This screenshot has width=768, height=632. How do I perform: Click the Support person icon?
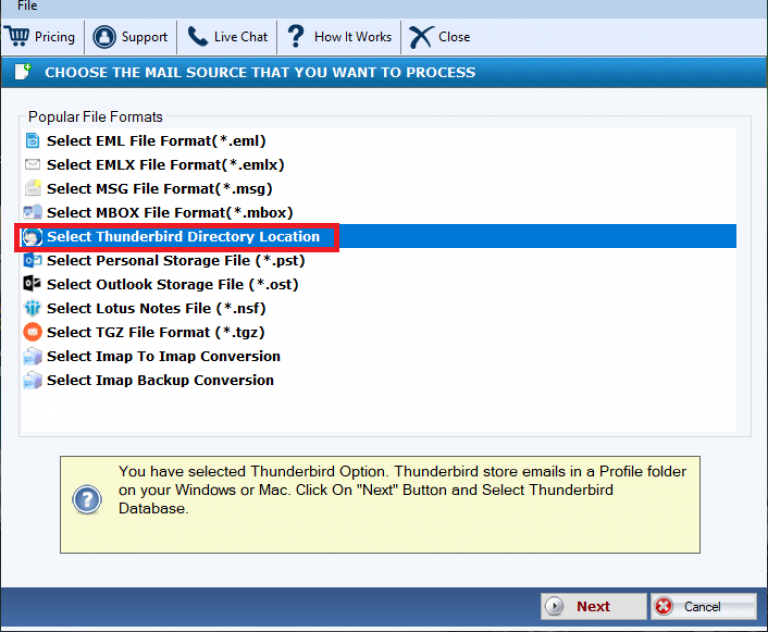(104, 37)
